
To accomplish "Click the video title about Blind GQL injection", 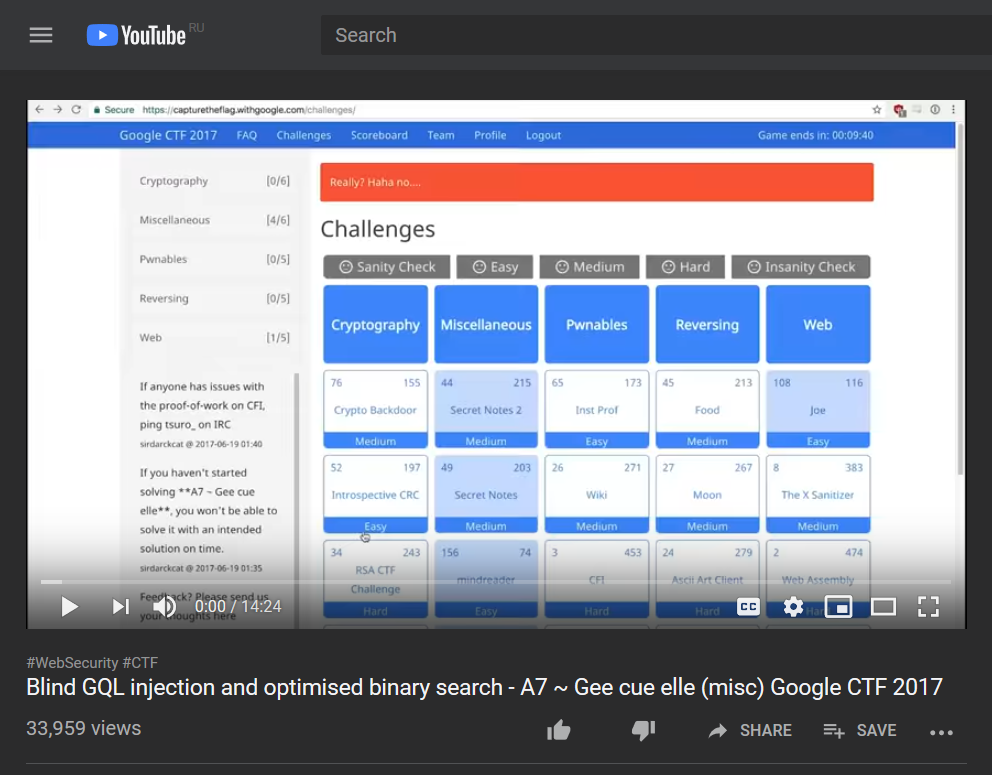I will pyautogui.click(x=485, y=687).
